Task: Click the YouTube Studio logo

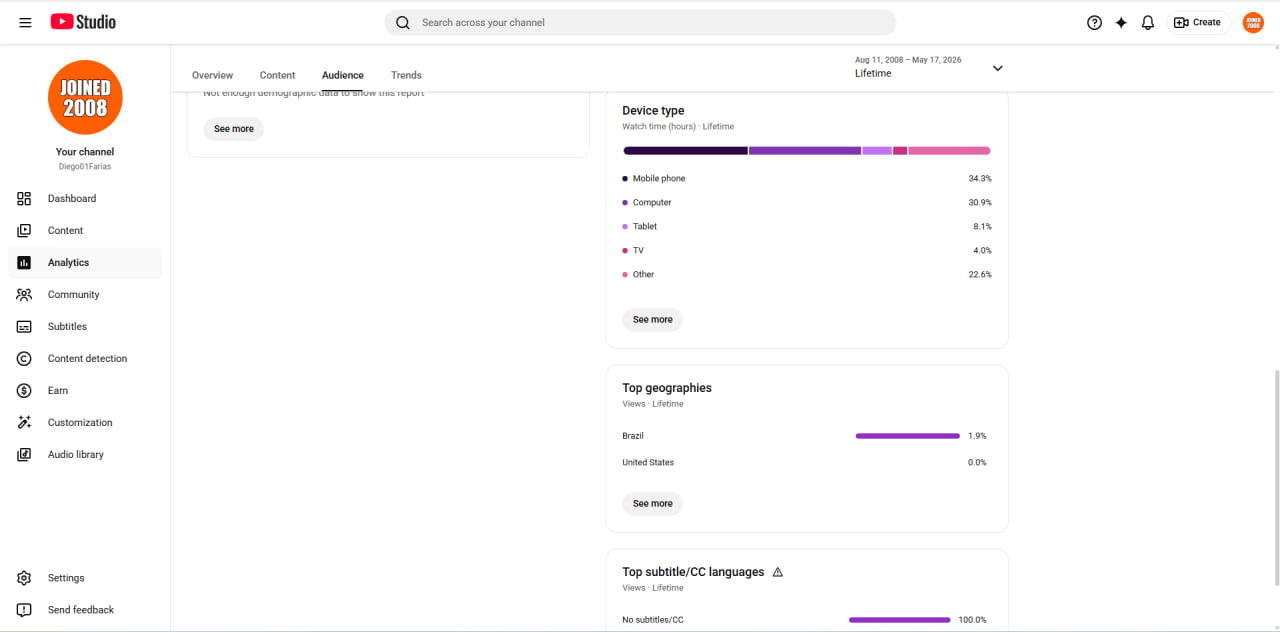Action: click(83, 22)
